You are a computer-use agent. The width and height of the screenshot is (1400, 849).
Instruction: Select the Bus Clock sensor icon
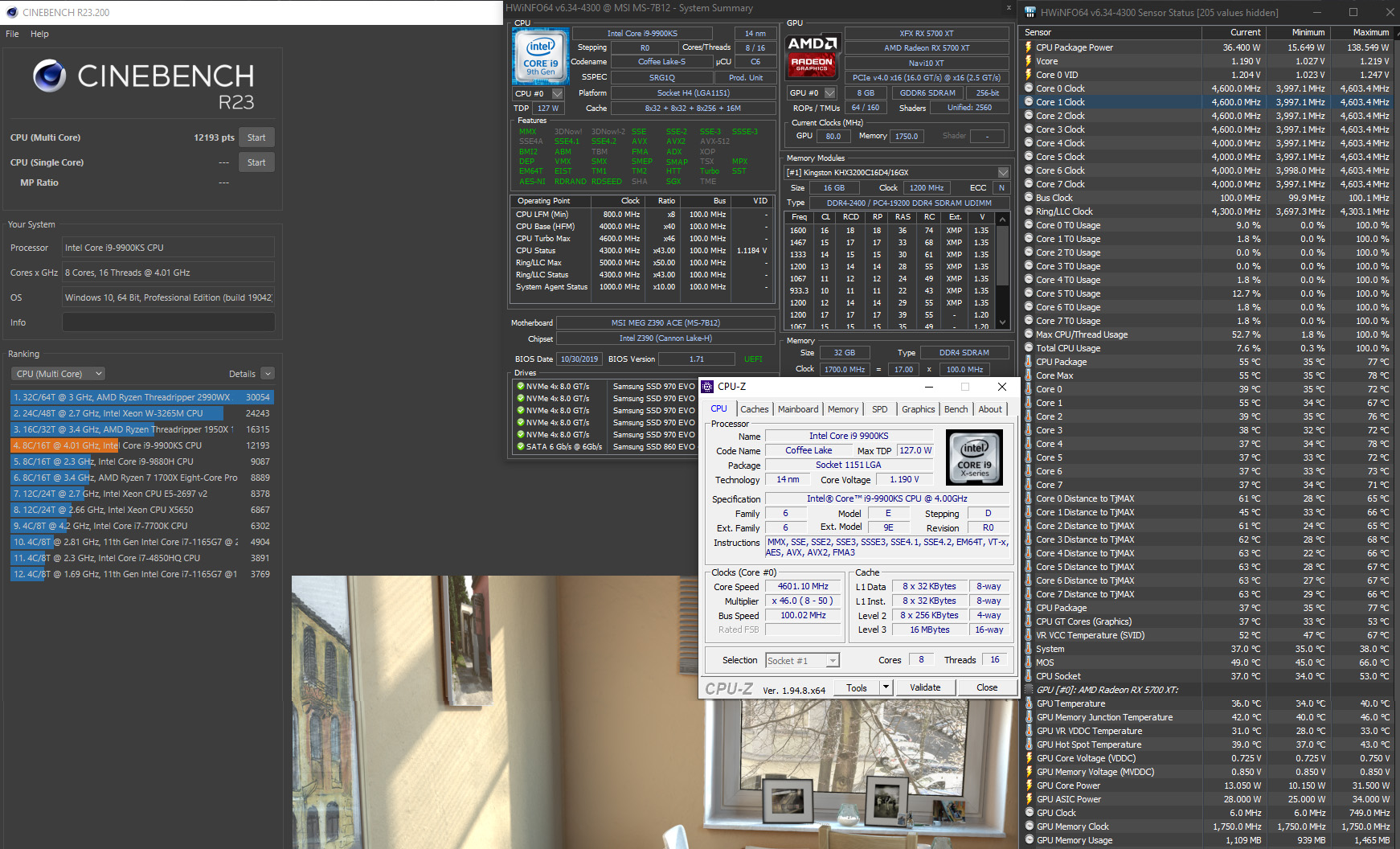click(x=1028, y=198)
